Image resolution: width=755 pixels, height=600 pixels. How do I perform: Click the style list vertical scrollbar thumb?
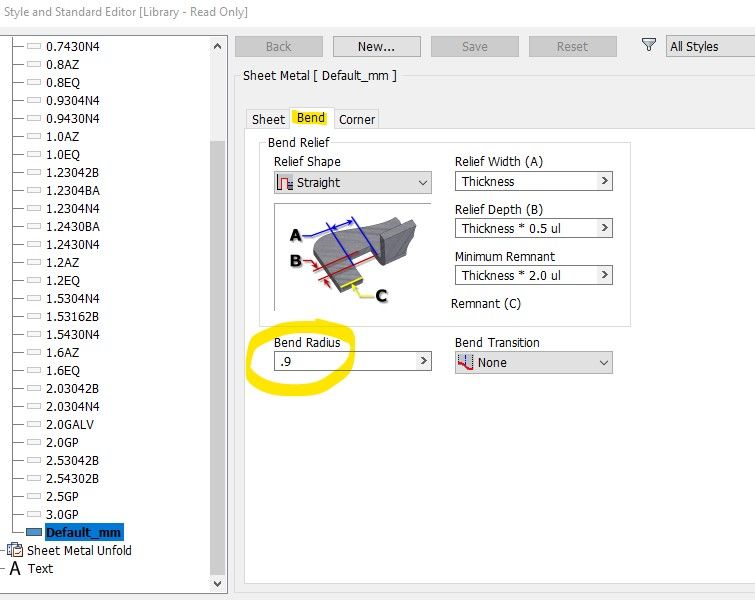click(x=218, y=358)
